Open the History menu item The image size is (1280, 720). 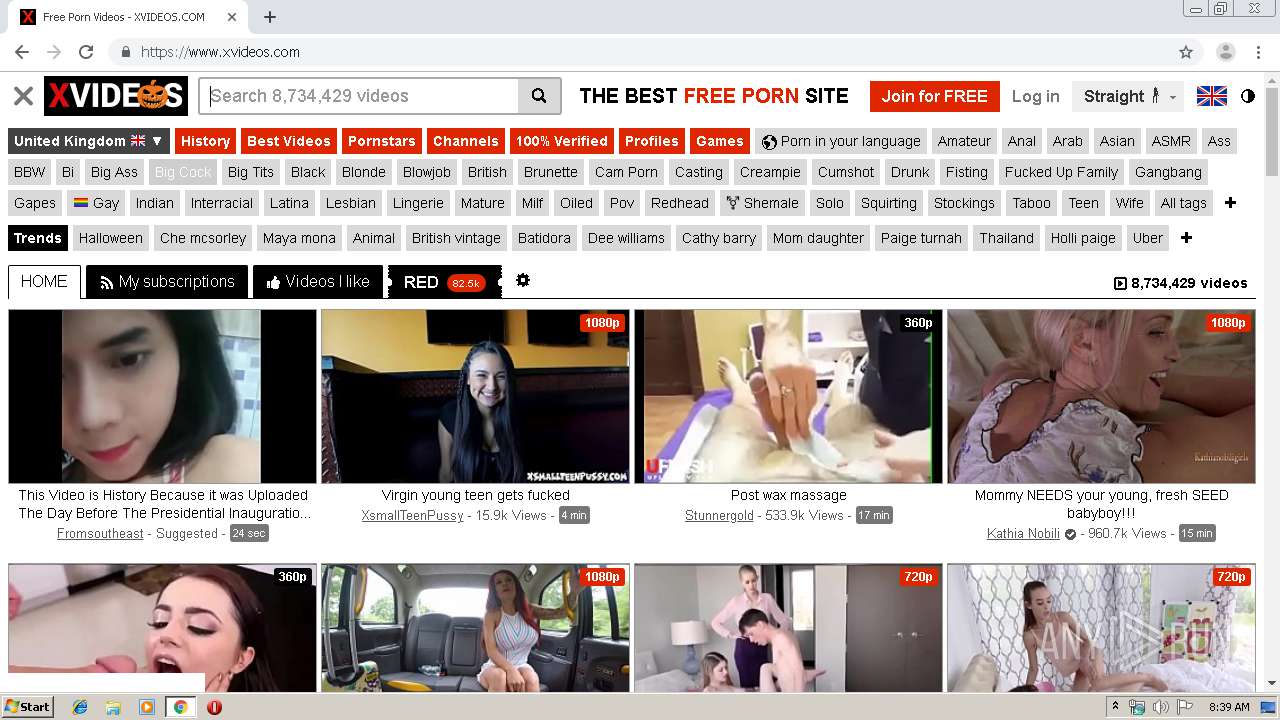pos(206,141)
